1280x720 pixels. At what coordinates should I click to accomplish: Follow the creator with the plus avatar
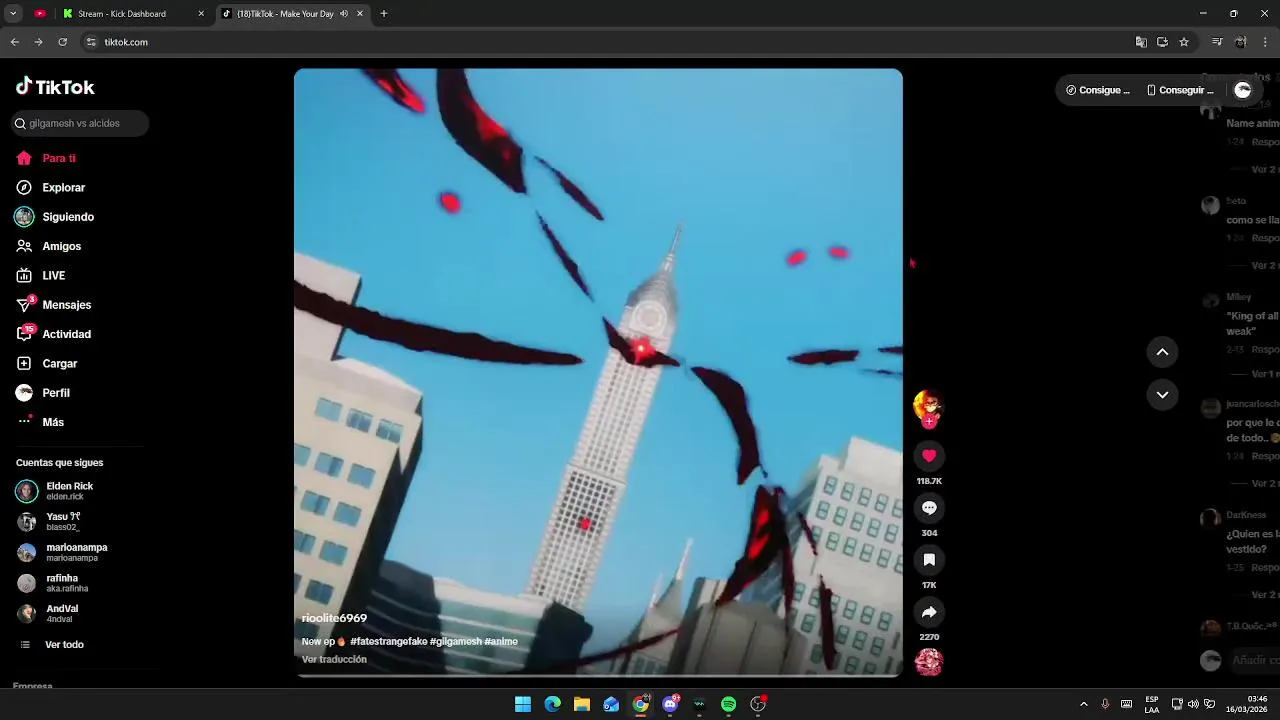[929, 421]
